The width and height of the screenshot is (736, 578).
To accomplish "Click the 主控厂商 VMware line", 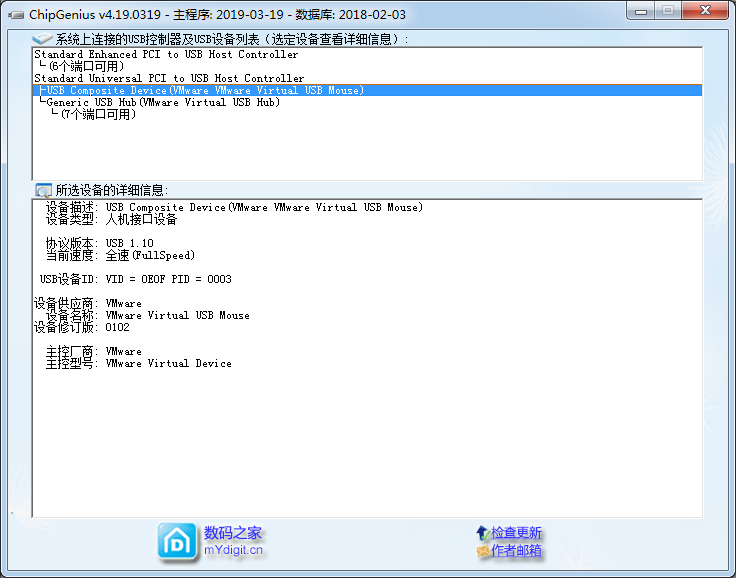I will 93,351.
